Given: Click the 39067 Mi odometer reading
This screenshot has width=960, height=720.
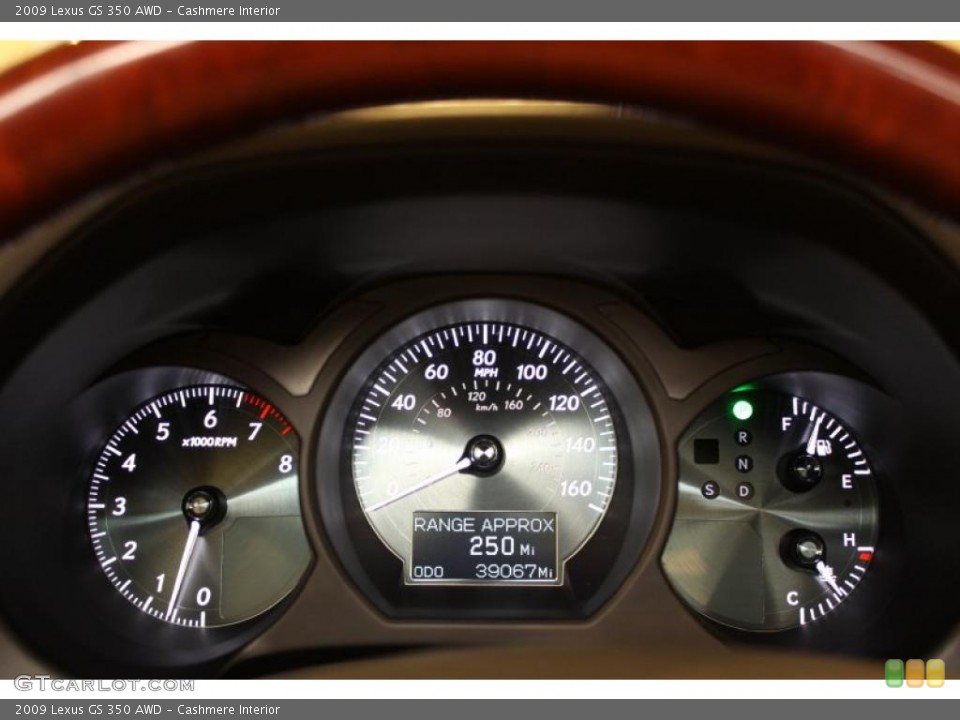Looking at the screenshot, I should [x=514, y=571].
